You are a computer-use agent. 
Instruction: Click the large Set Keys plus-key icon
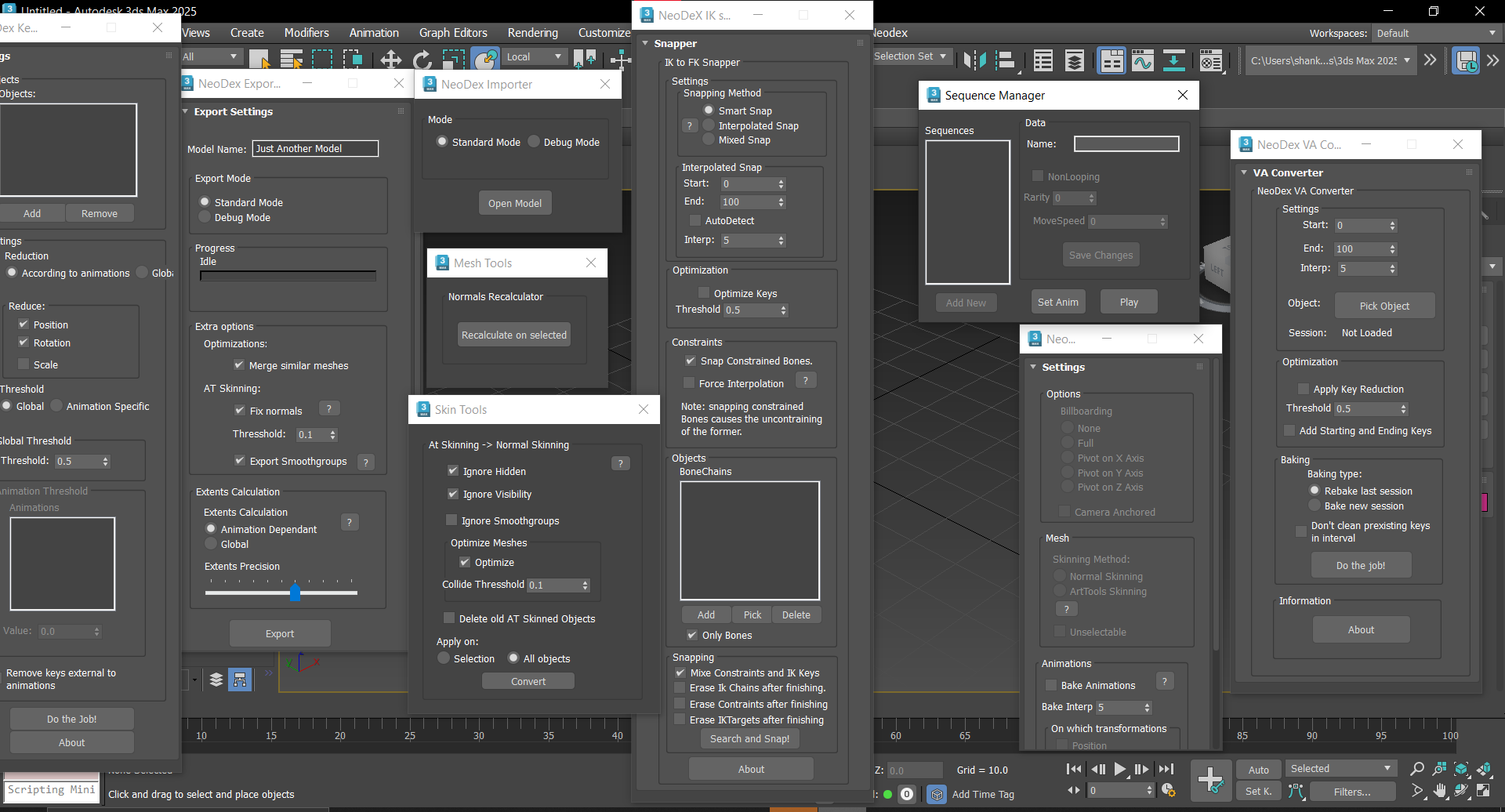[1211, 780]
